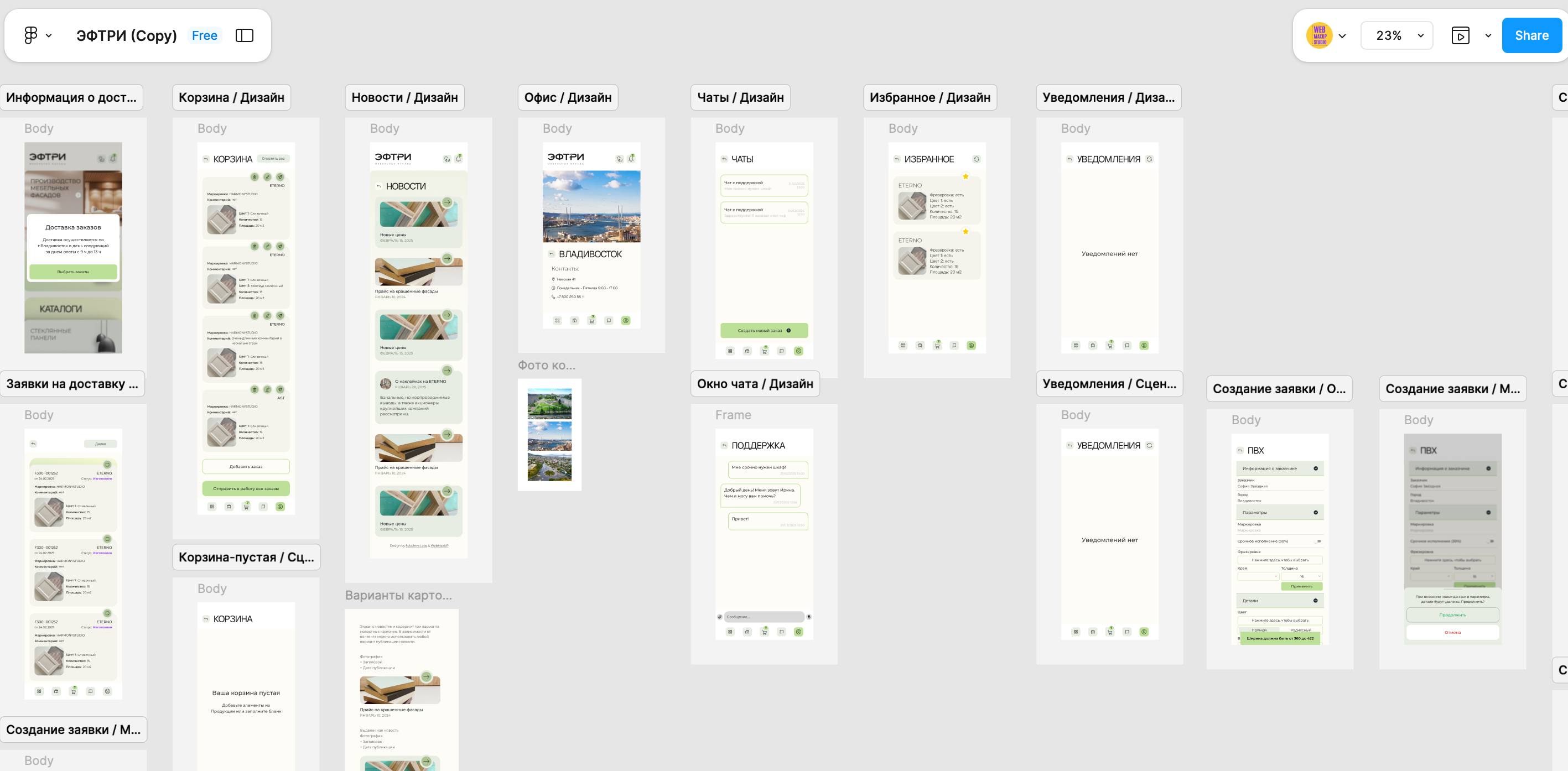Click the Продолжить button in modal
The width and height of the screenshot is (1568, 771).
[1452, 615]
